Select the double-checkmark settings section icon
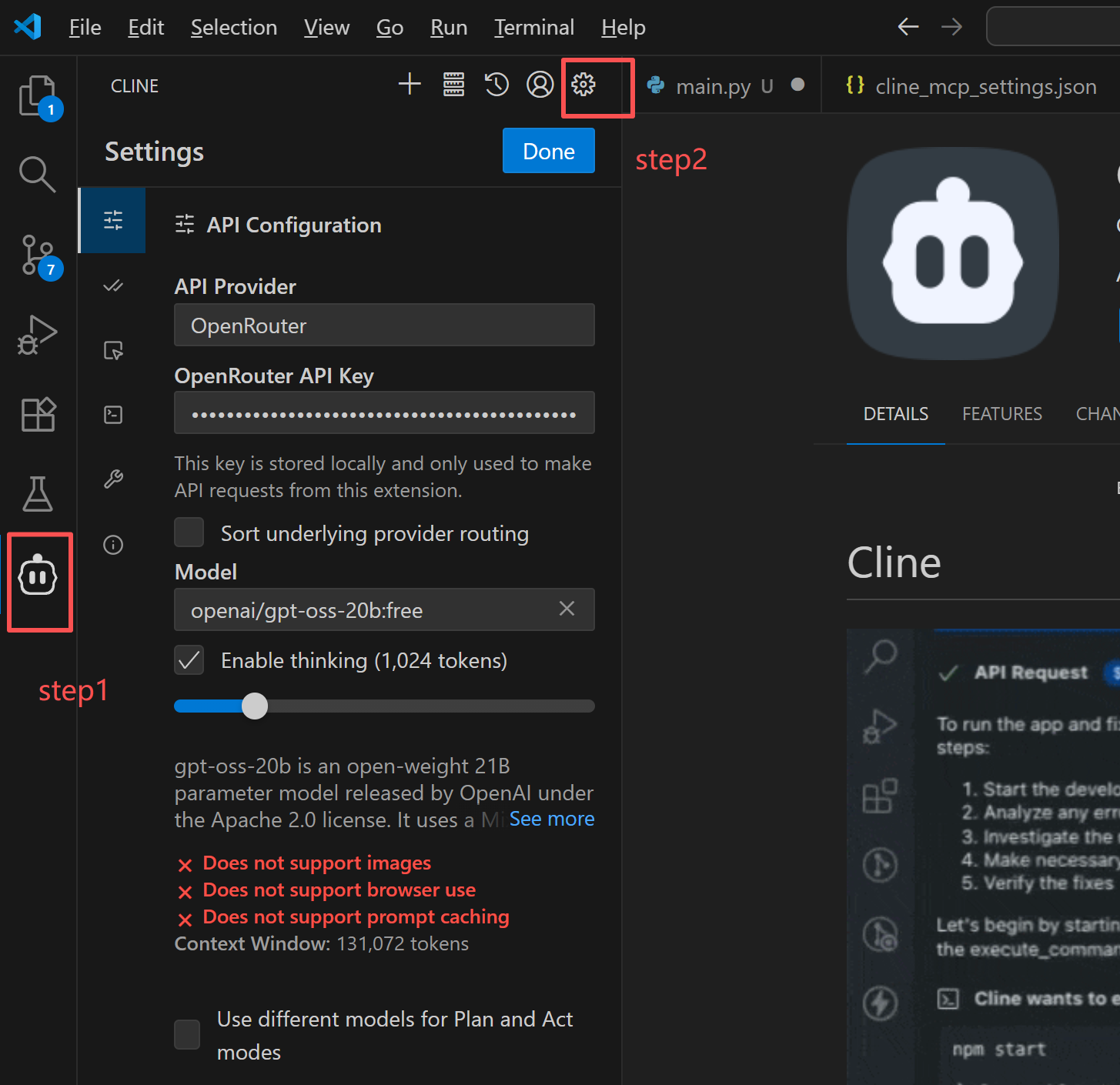Image resolution: width=1120 pixels, height=1085 pixels. click(113, 286)
